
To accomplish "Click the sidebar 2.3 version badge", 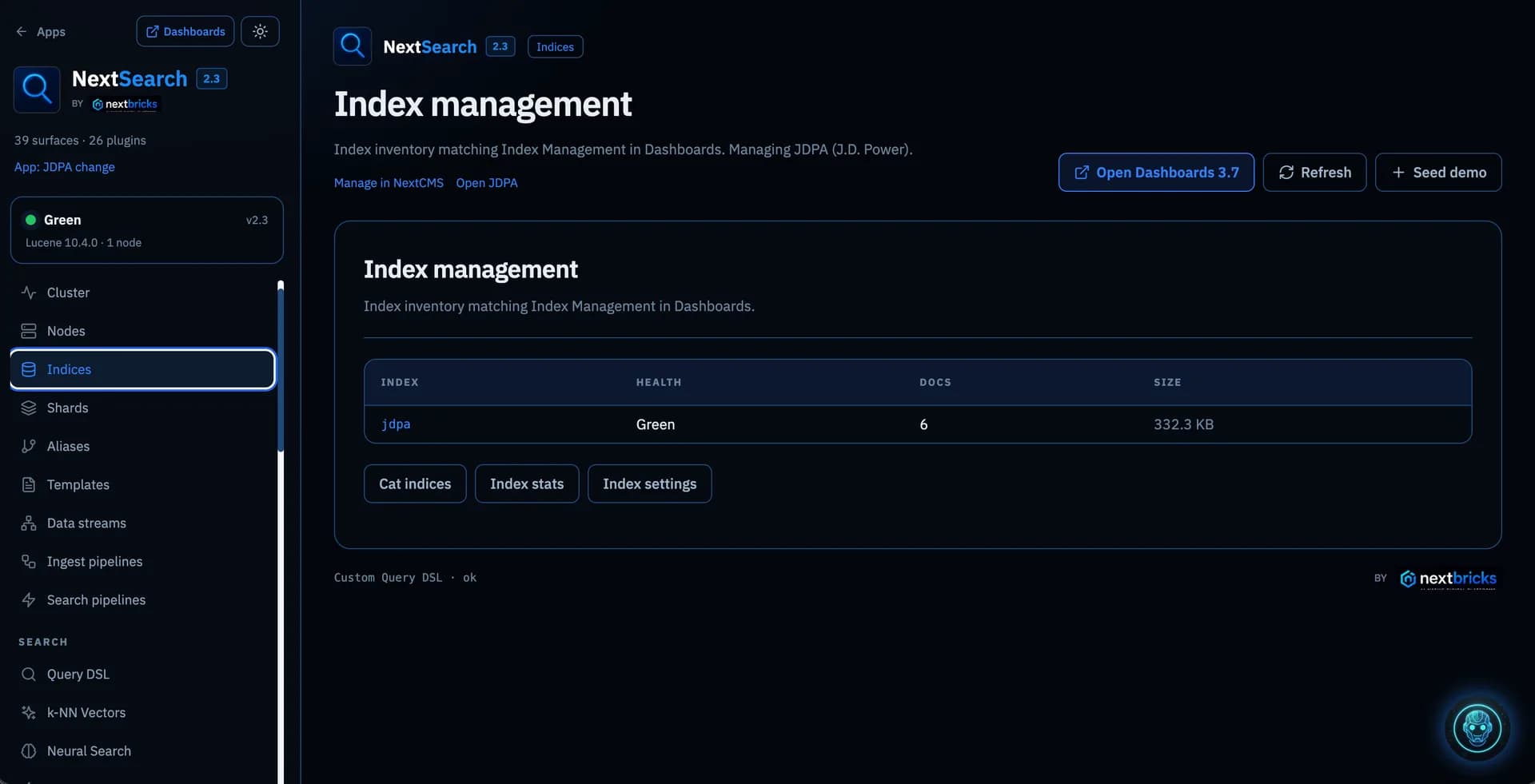I will click(x=211, y=78).
